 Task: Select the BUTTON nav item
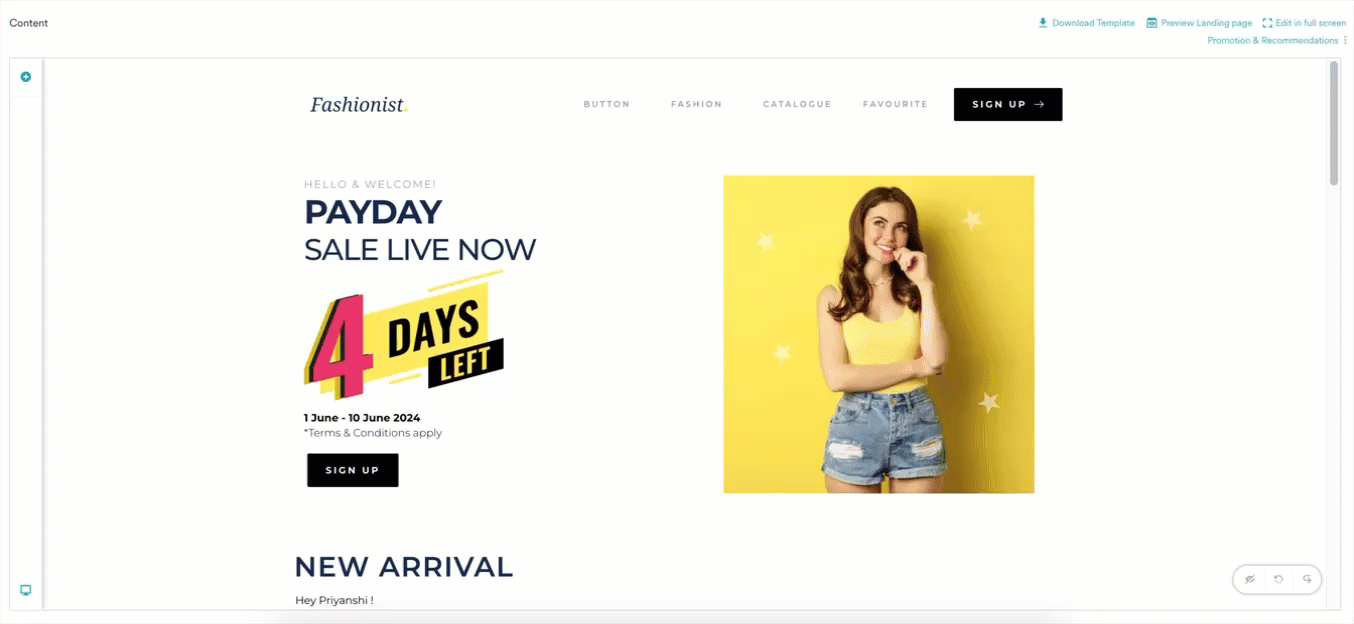coord(607,104)
